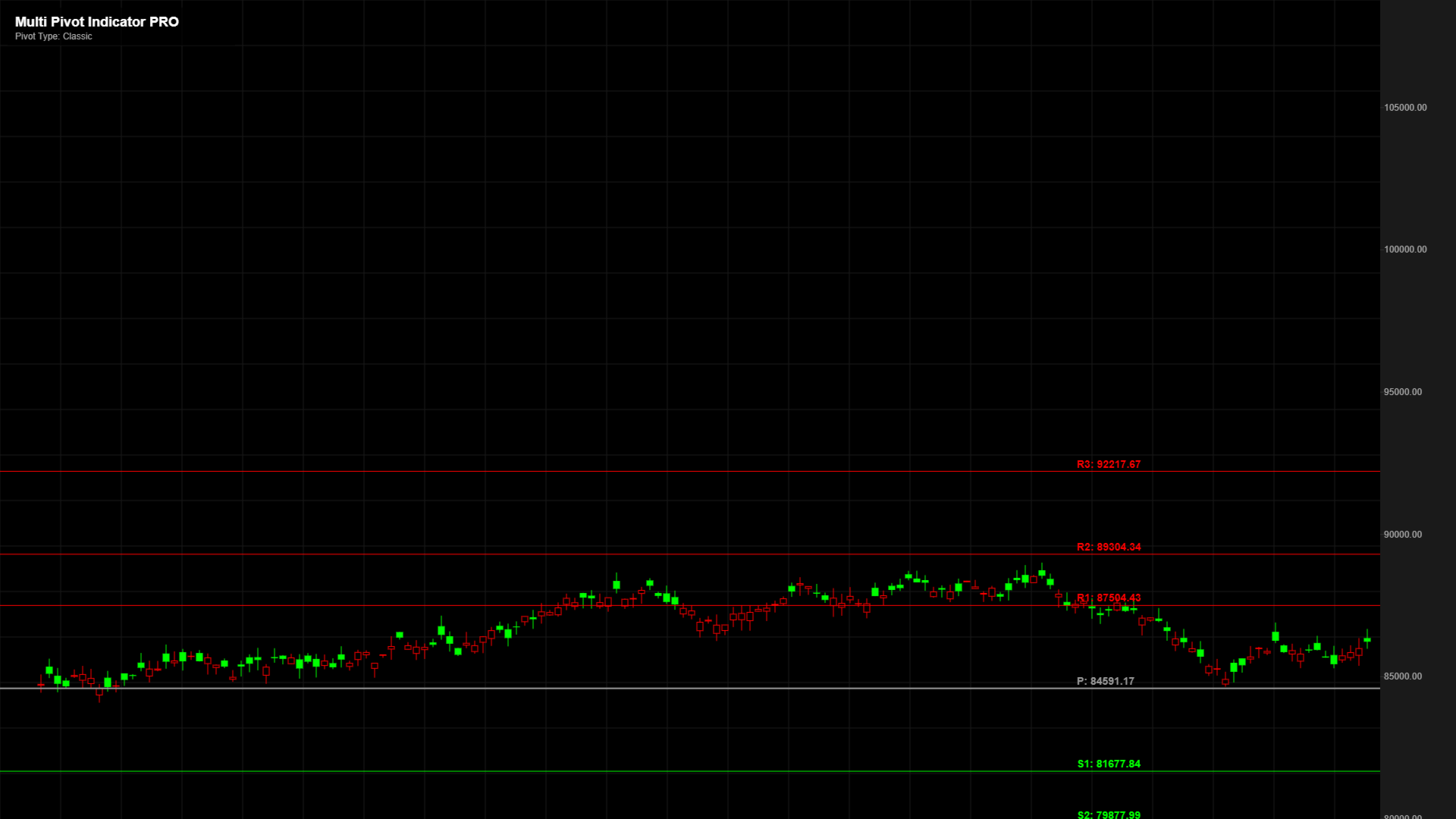The width and height of the screenshot is (1456, 819).
Task: Click the 100000.00 price axis label
Action: pyautogui.click(x=1404, y=249)
